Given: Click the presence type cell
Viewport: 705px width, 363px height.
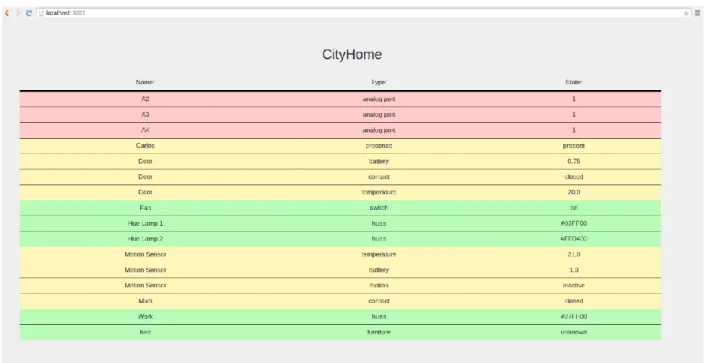Looking at the screenshot, I should (379, 146).
